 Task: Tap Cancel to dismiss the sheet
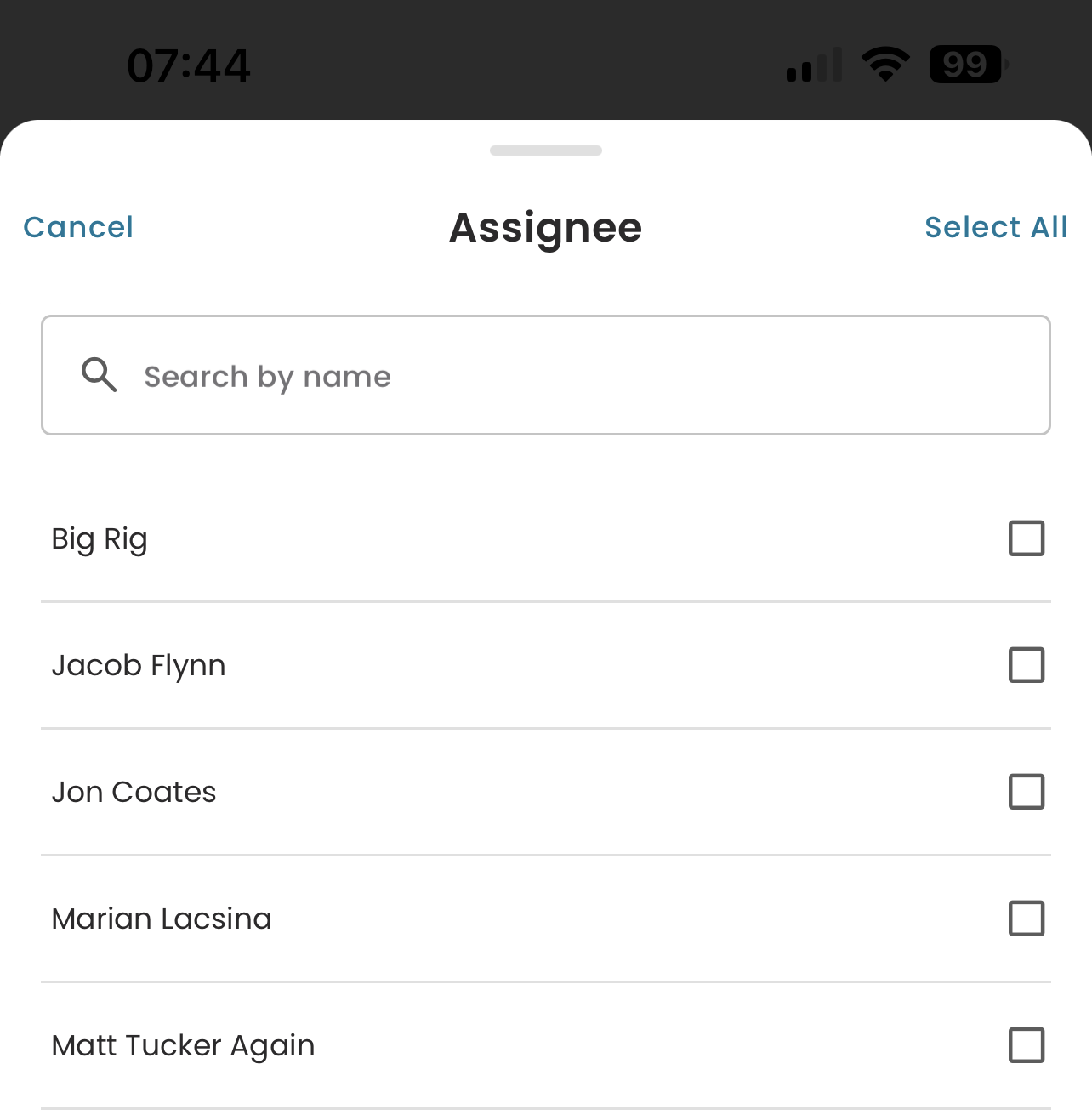78,227
